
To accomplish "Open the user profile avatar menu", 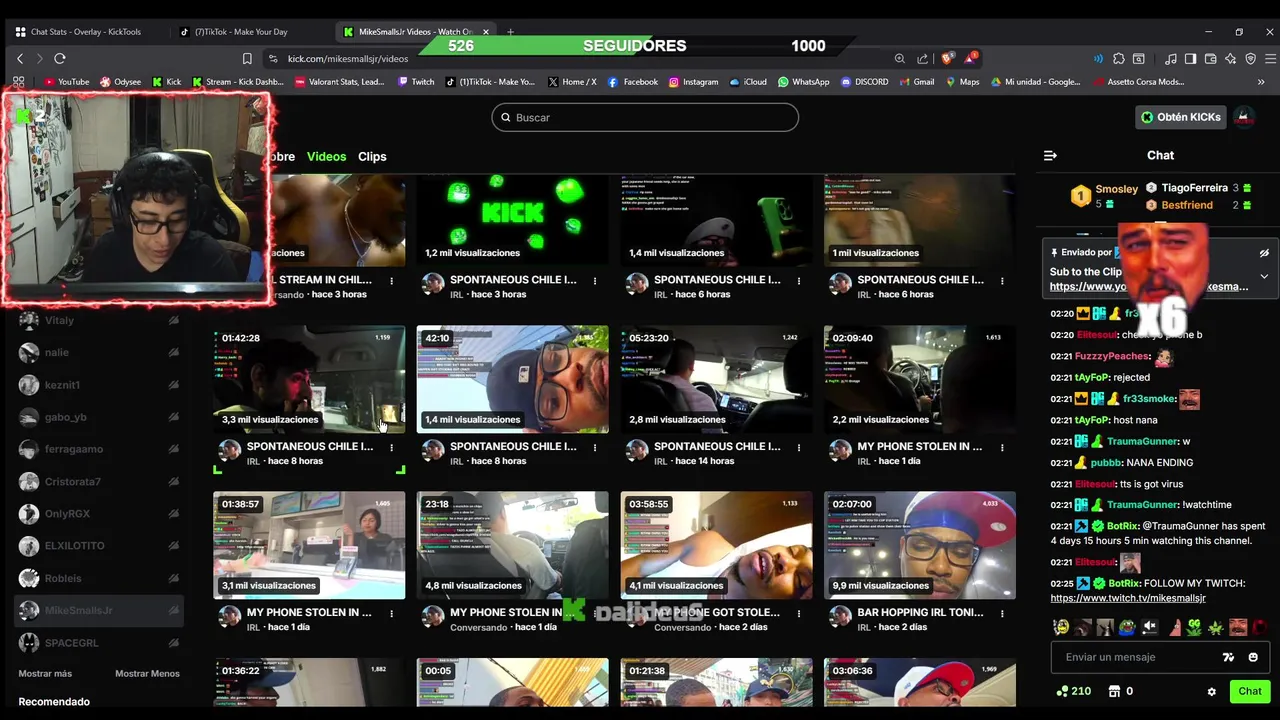I will coord(1244,117).
